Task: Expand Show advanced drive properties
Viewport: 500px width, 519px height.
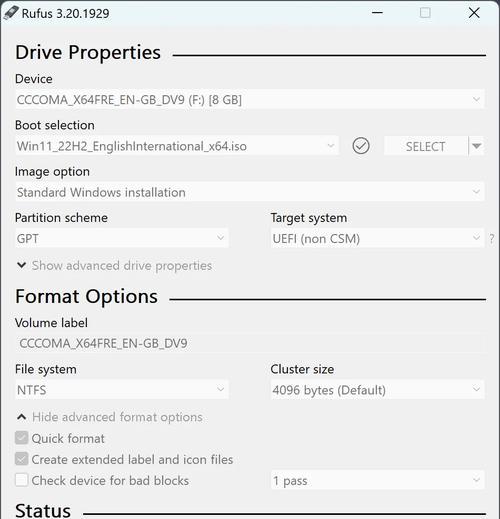Action: [x=122, y=266]
